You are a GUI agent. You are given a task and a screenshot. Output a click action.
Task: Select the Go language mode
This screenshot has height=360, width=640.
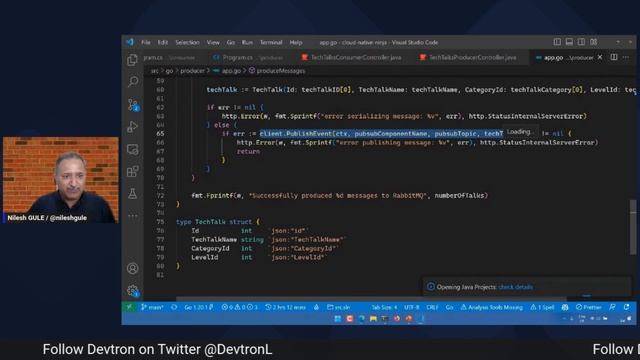click(x=449, y=307)
